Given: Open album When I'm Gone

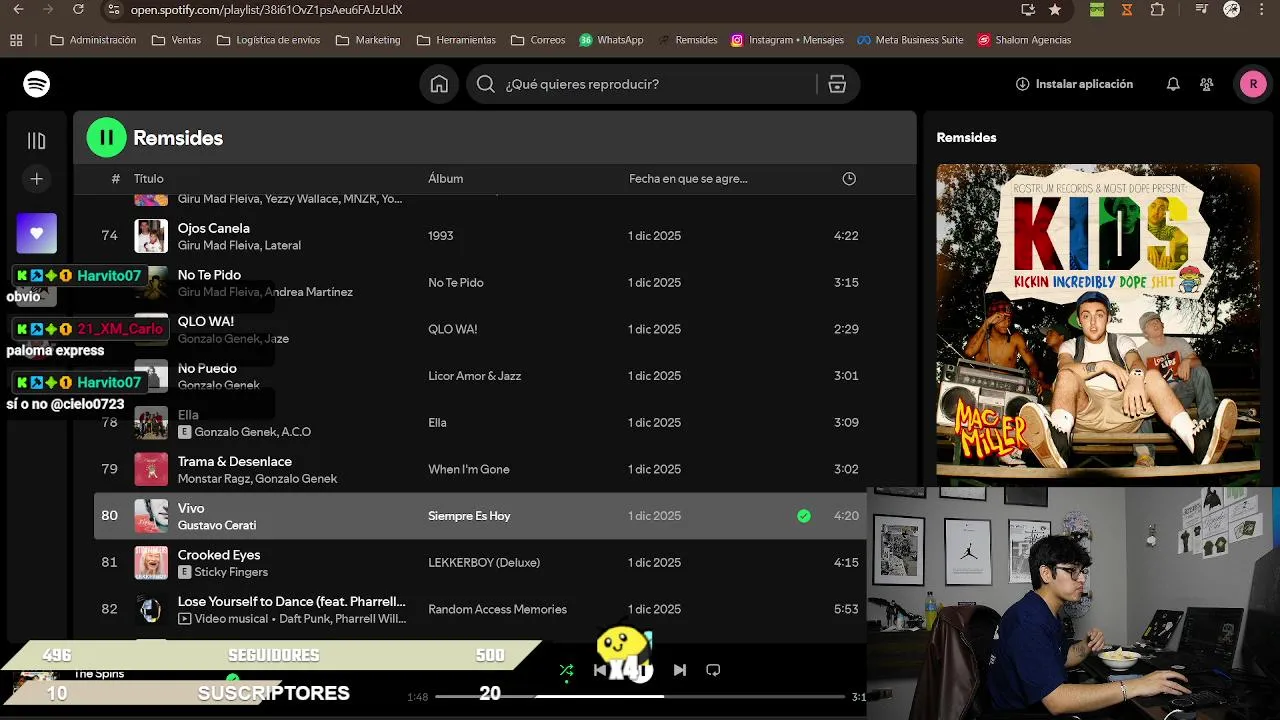Looking at the screenshot, I should [469, 469].
